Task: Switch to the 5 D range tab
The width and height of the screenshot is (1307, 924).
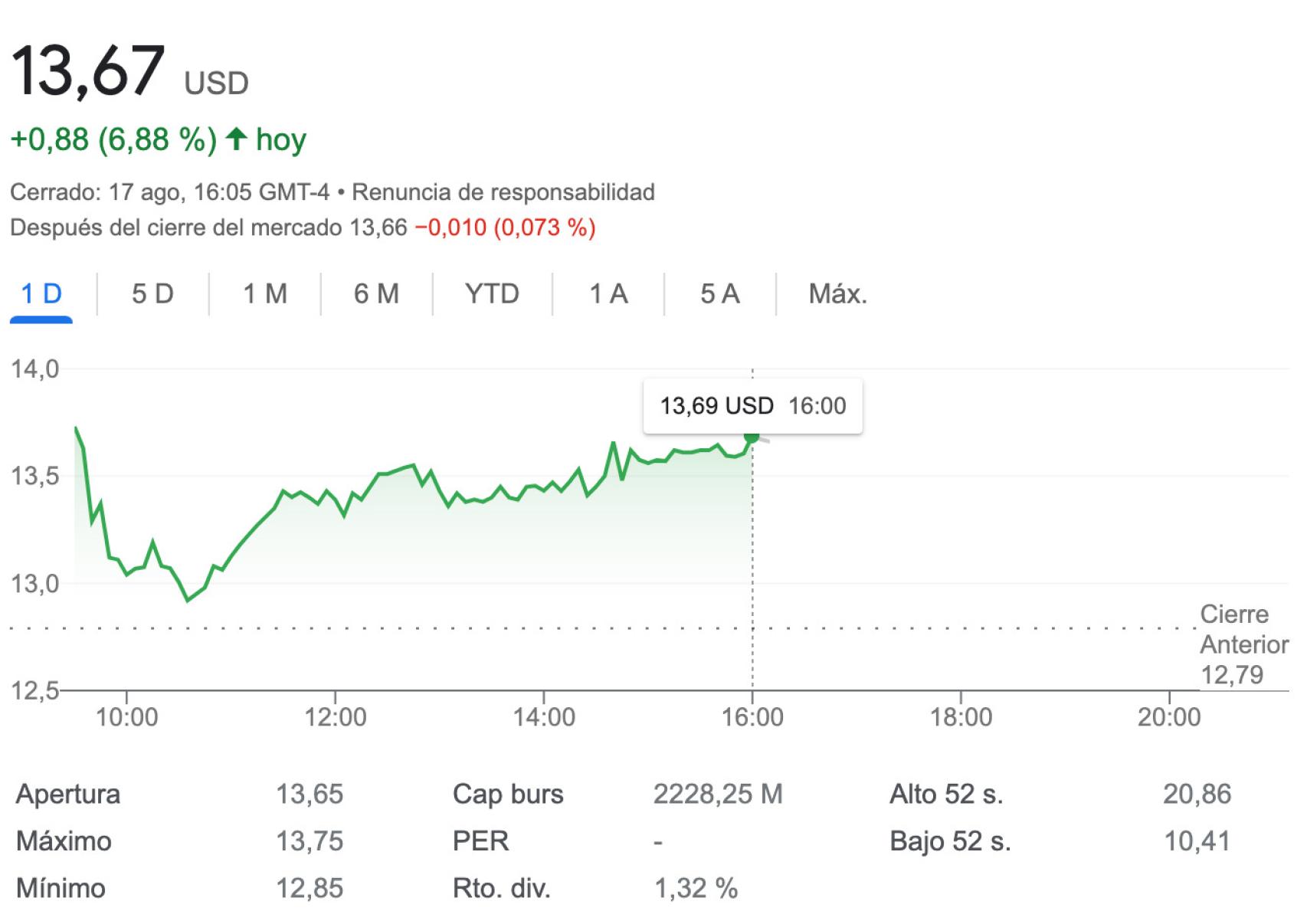Action: 152,293
